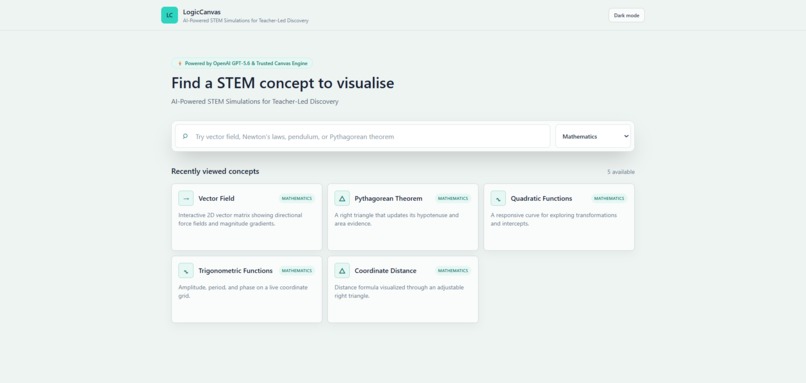Click Mathematics tag on Coordinate Distance card

[x=453, y=270]
